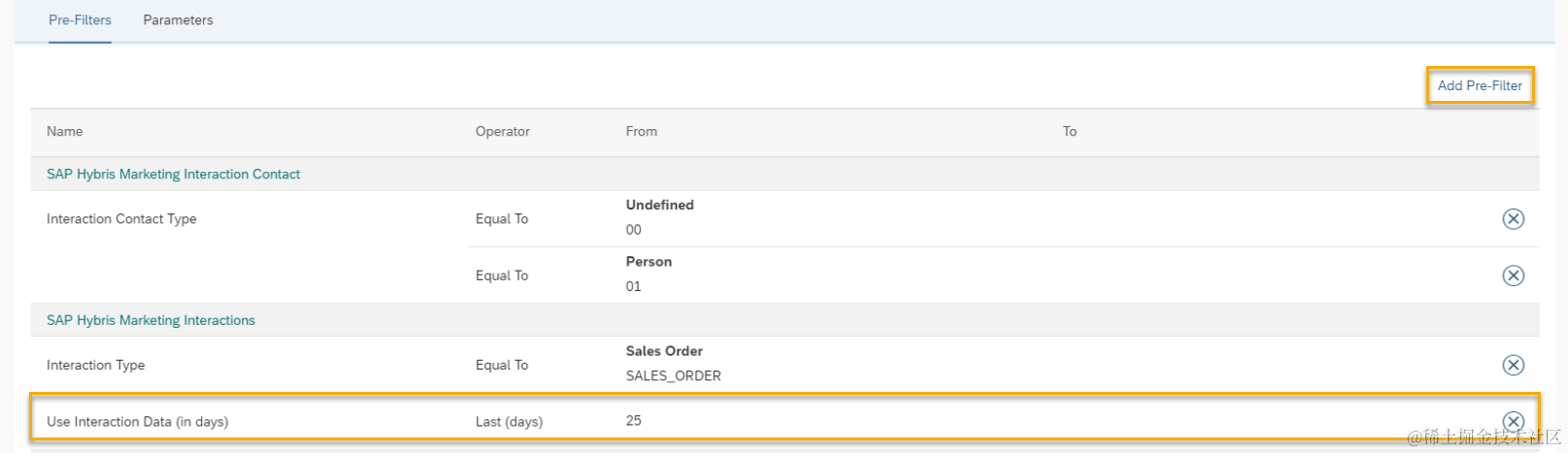The width and height of the screenshot is (1568, 453).
Task: Click the To column header
Action: click(1069, 132)
